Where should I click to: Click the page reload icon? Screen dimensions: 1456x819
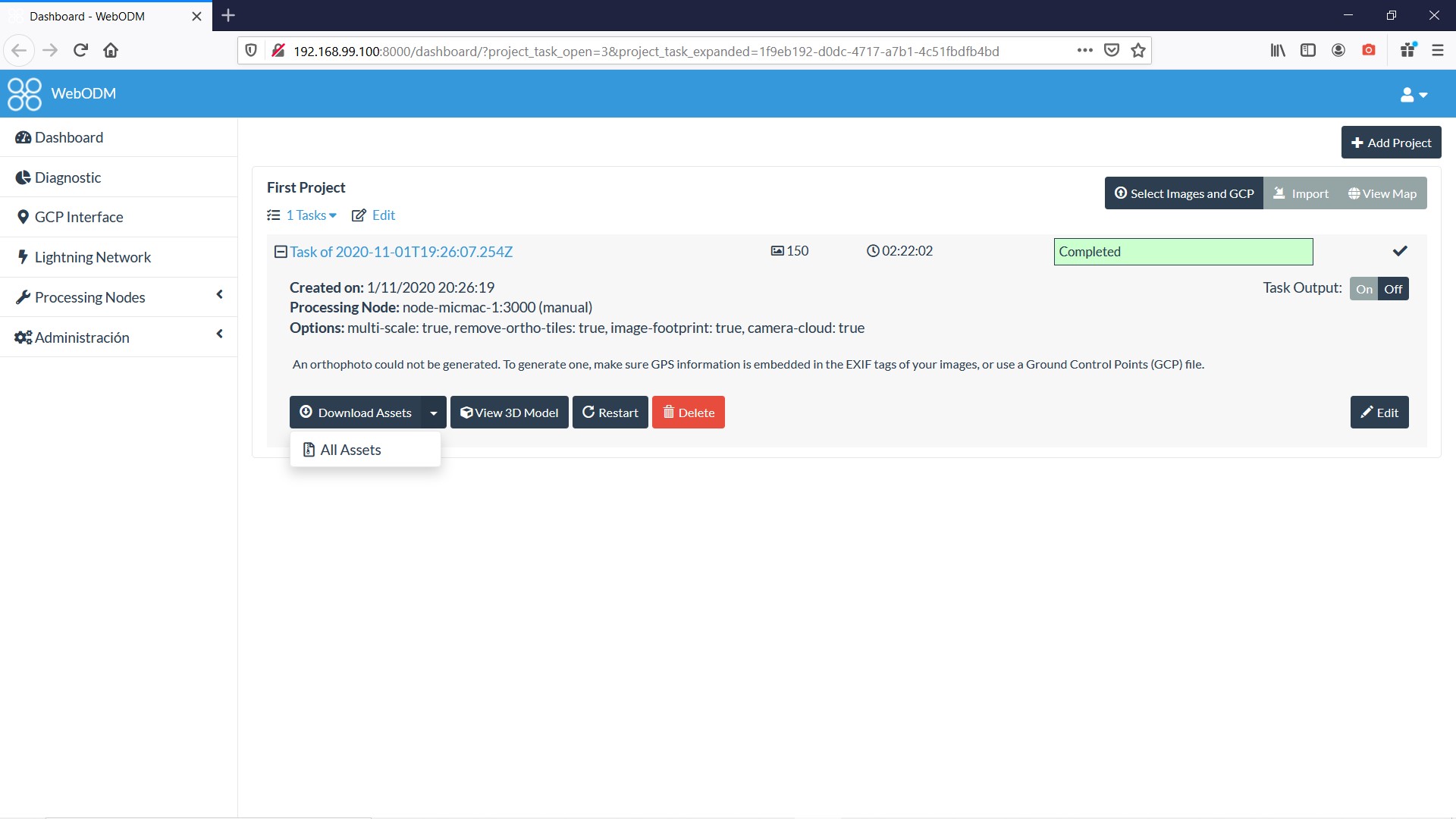pos(80,50)
